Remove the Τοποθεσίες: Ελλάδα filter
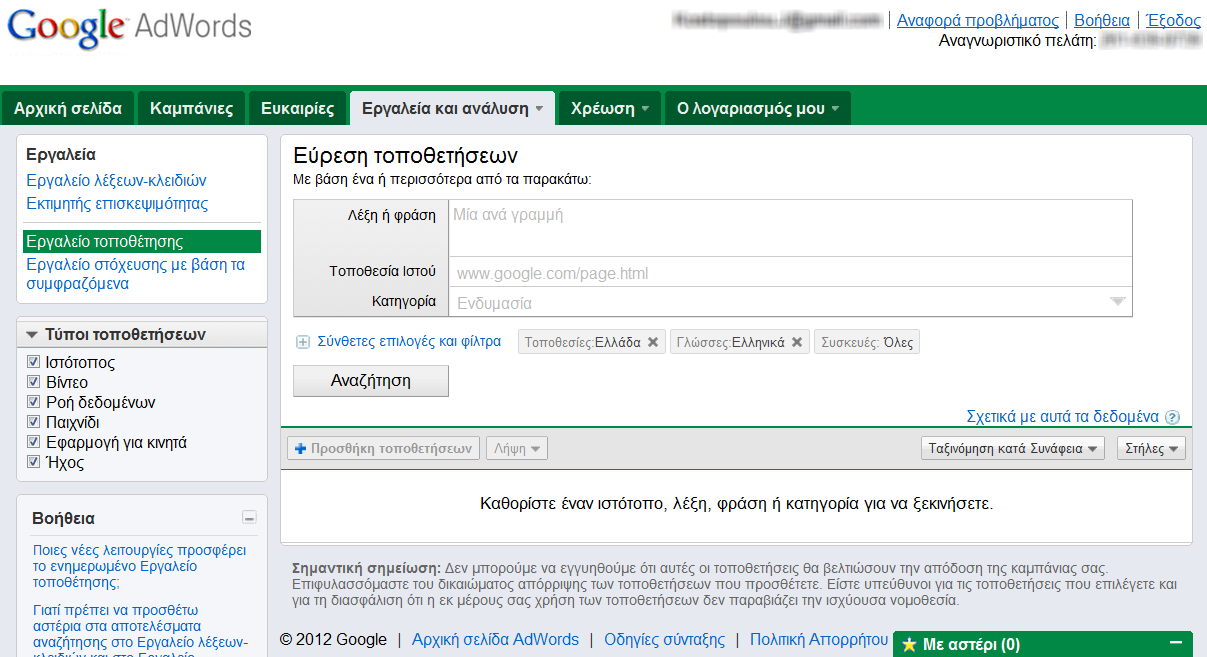1207x657 pixels. (x=653, y=342)
